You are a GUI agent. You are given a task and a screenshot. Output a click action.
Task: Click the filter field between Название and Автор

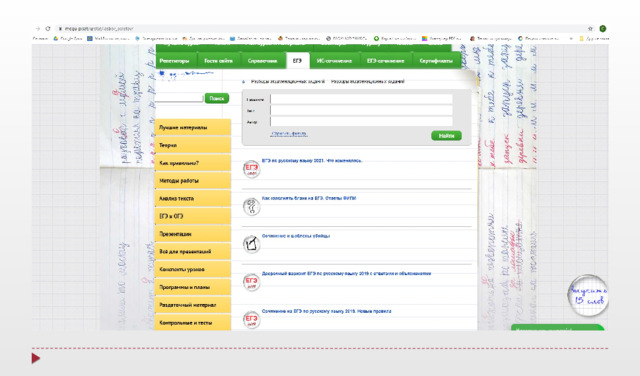click(362, 111)
